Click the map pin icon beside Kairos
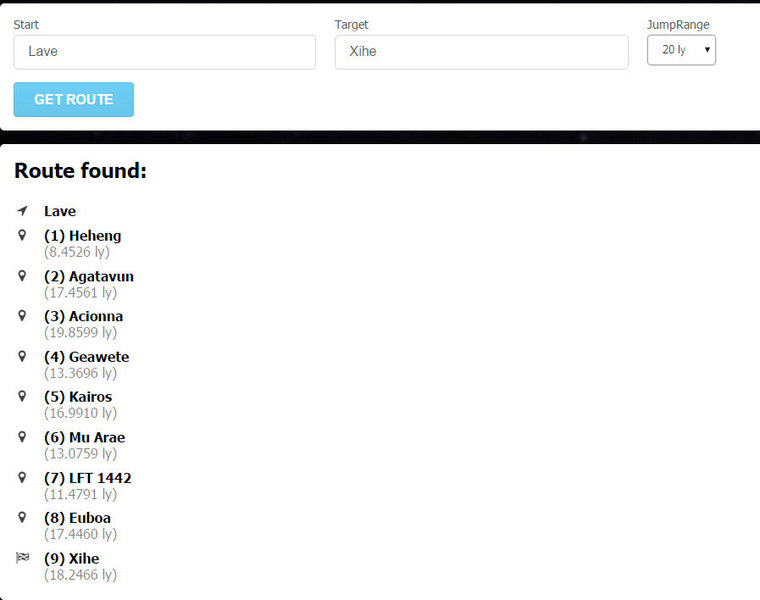The width and height of the screenshot is (760, 600). click(22, 396)
